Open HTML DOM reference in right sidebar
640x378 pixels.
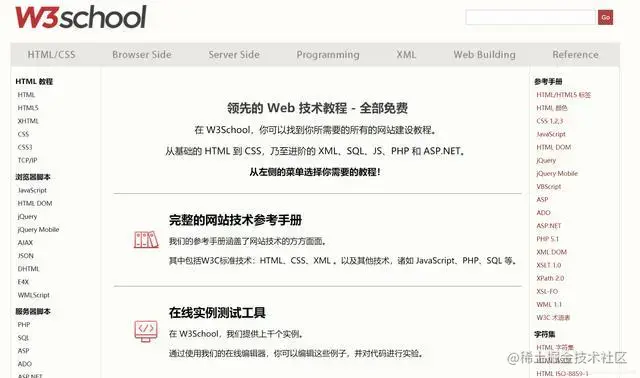click(553, 147)
